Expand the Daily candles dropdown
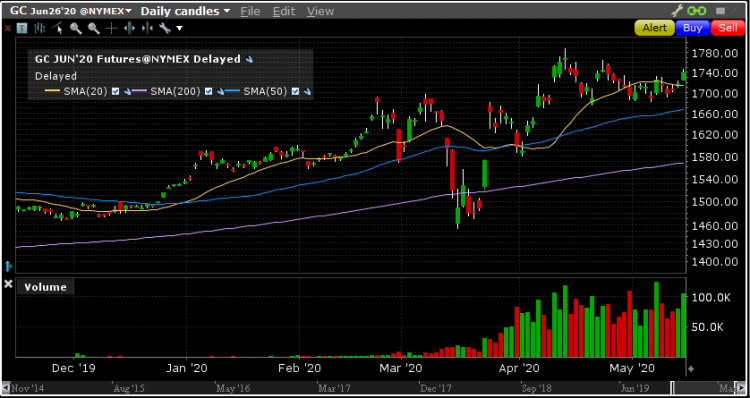Screen dimensions: 750x398 185,11
